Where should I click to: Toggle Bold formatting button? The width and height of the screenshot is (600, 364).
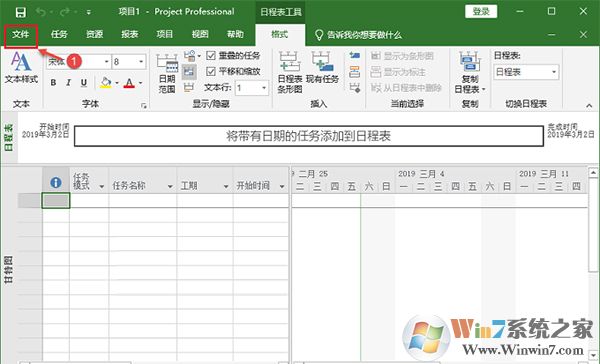click(53, 83)
